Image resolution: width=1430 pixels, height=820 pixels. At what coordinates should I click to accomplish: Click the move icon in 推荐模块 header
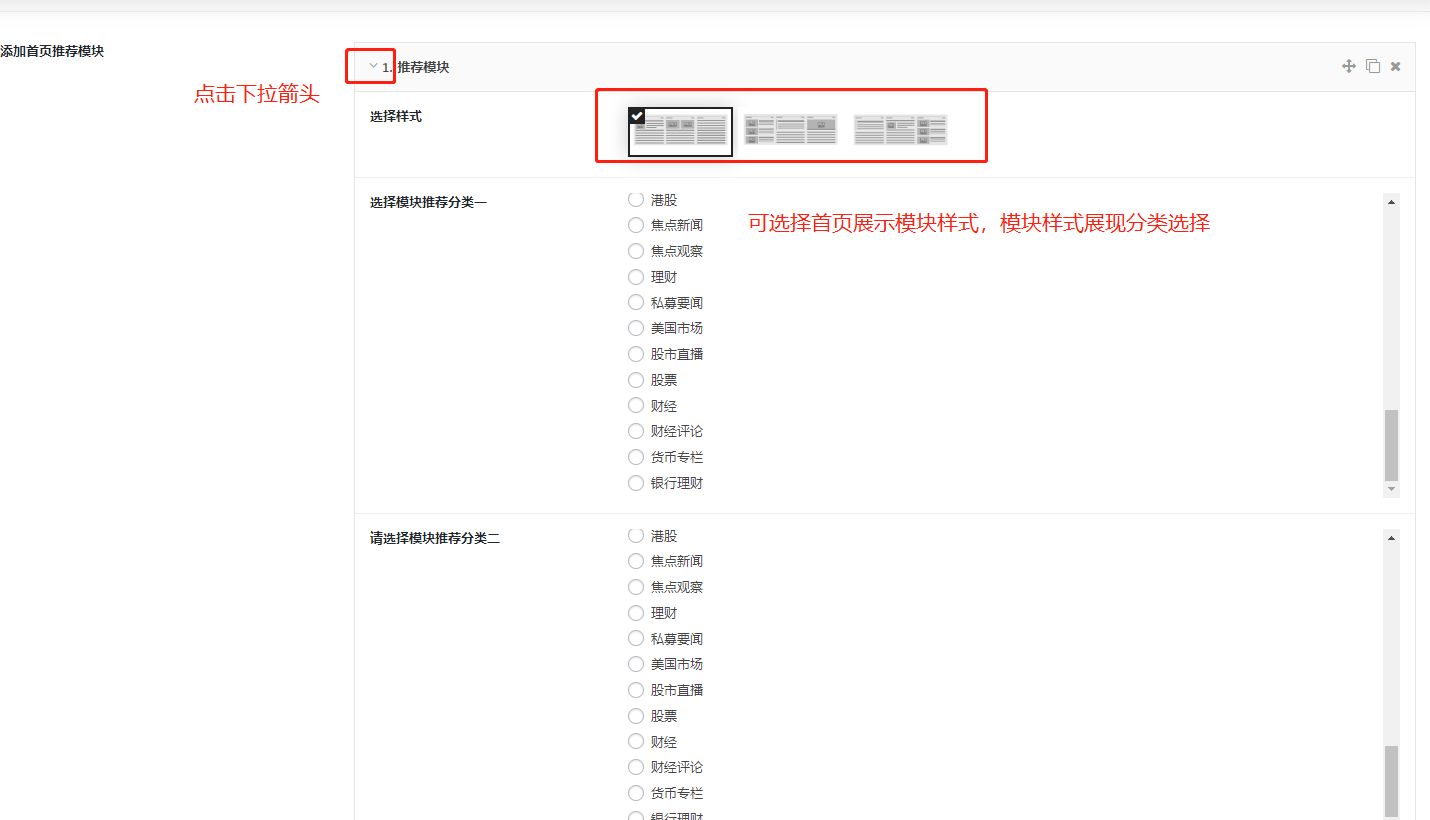pos(1348,66)
